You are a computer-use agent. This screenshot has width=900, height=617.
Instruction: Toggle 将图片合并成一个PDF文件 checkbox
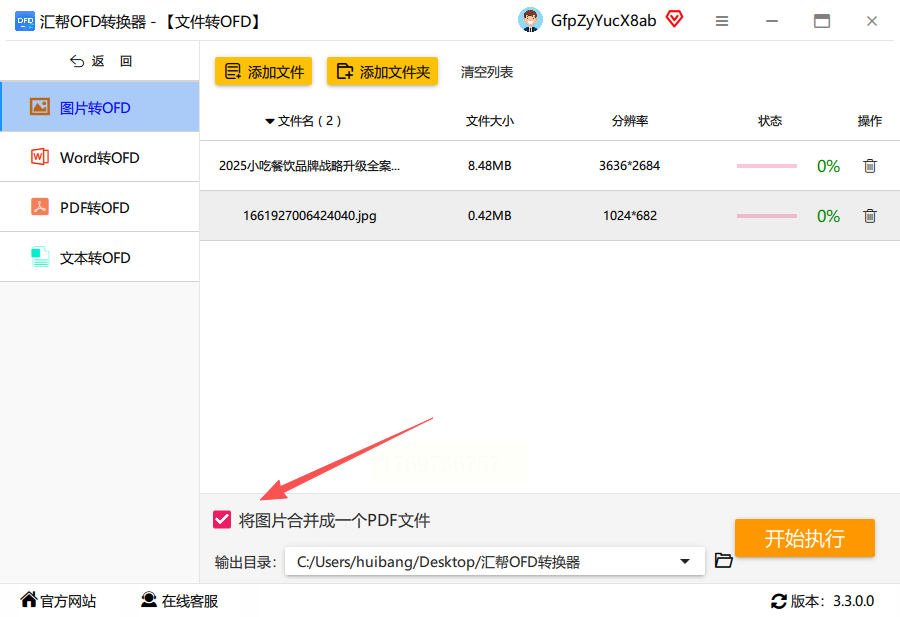(222, 519)
